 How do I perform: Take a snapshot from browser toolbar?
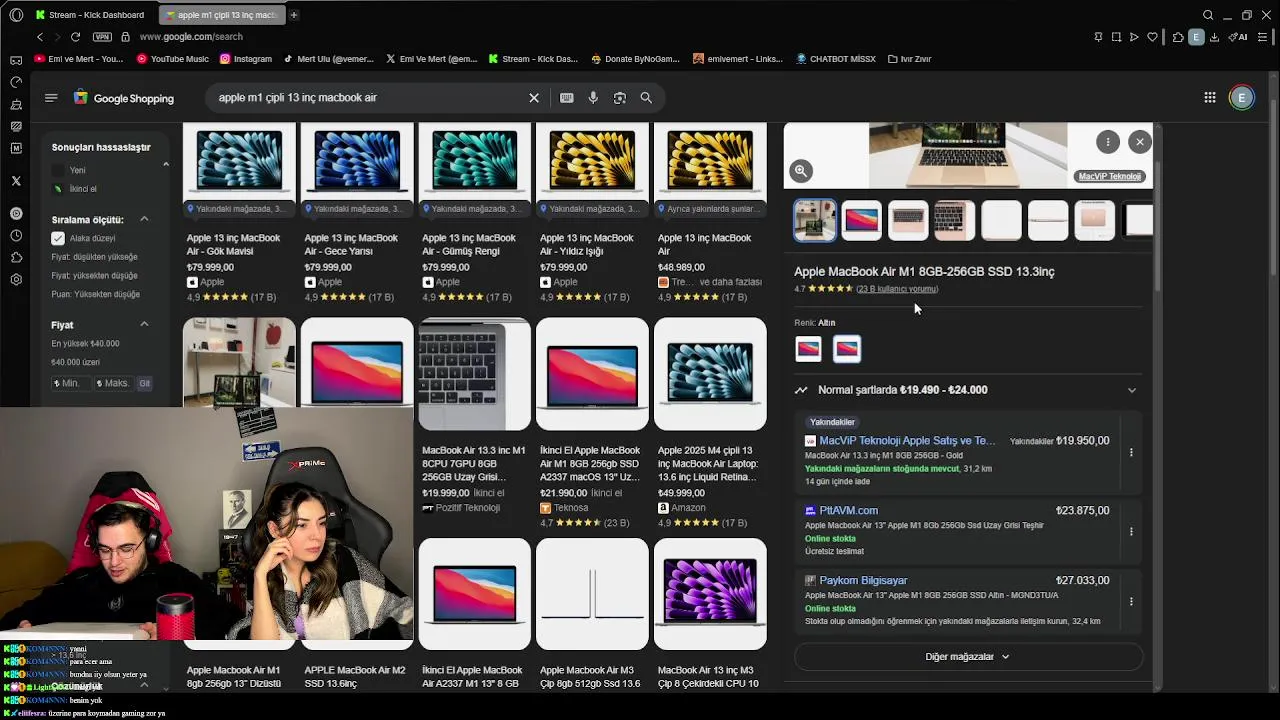[x=1116, y=37]
